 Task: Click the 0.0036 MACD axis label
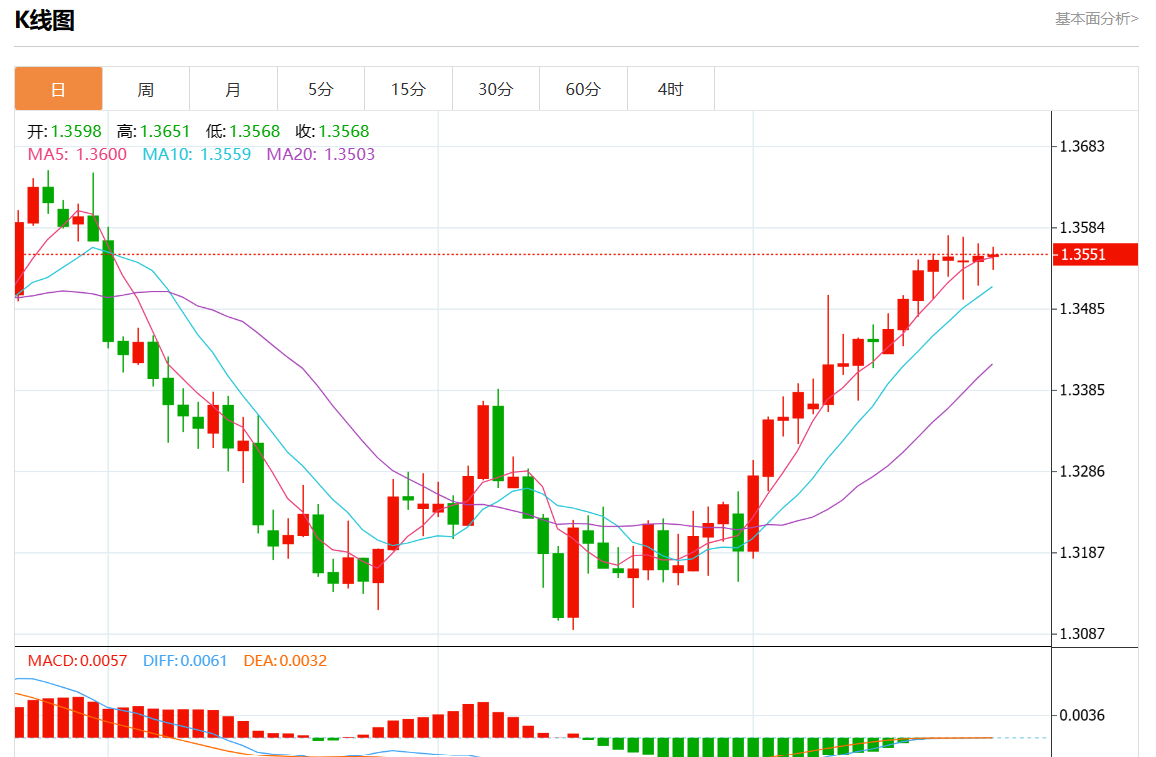point(1082,715)
